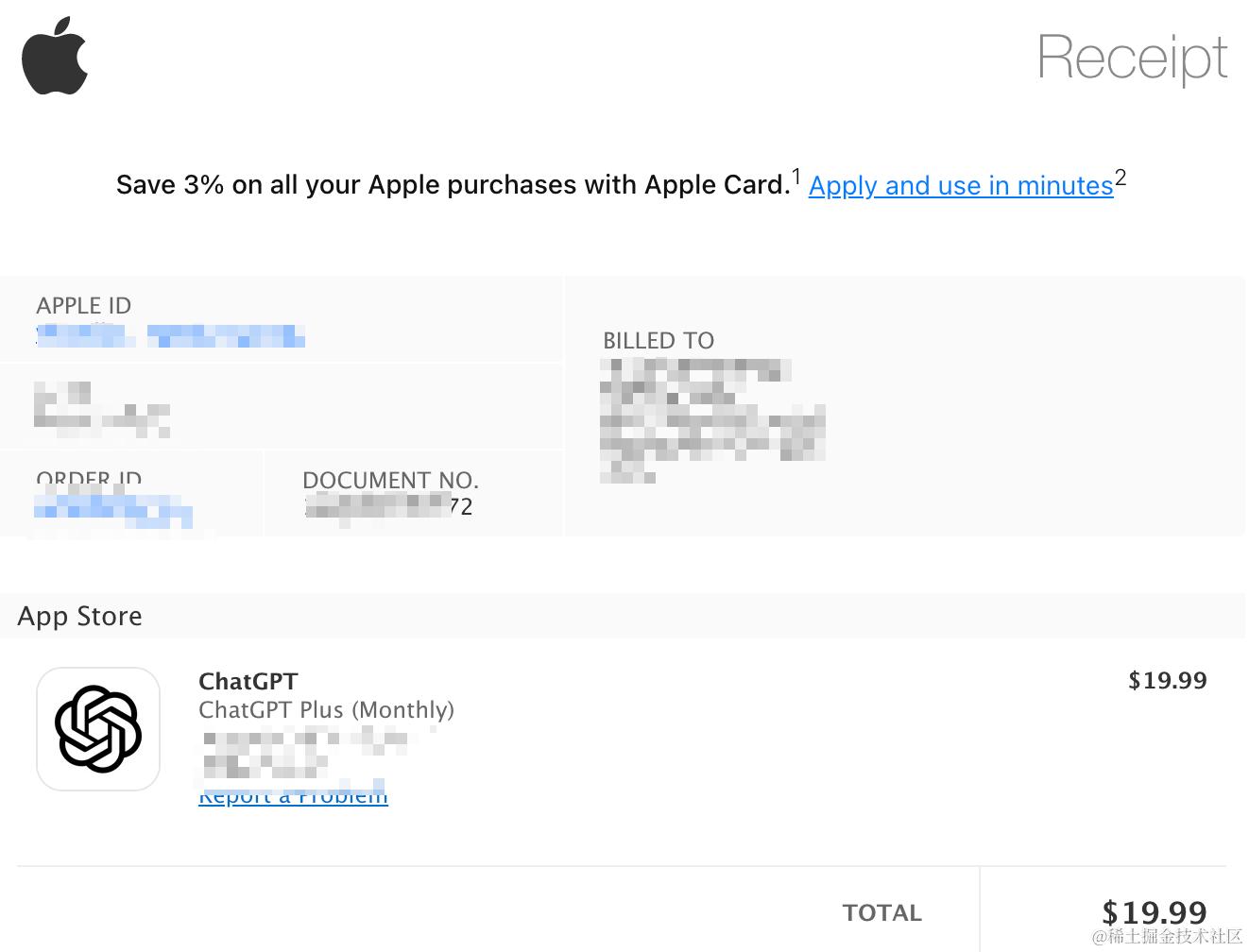The width and height of the screenshot is (1249, 952).
Task: Click the blurred billing address block
Action: [713, 420]
